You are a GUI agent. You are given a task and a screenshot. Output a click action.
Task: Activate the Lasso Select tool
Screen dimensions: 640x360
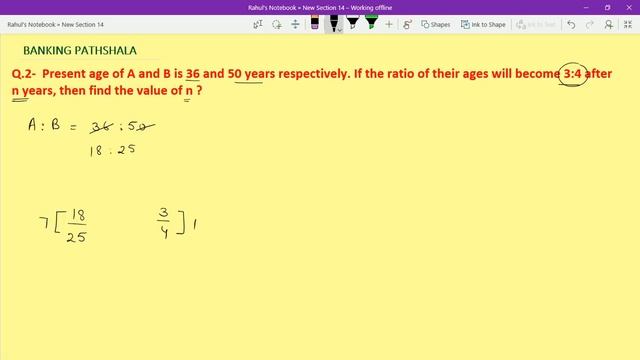pyautogui.click(x=277, y=24)
